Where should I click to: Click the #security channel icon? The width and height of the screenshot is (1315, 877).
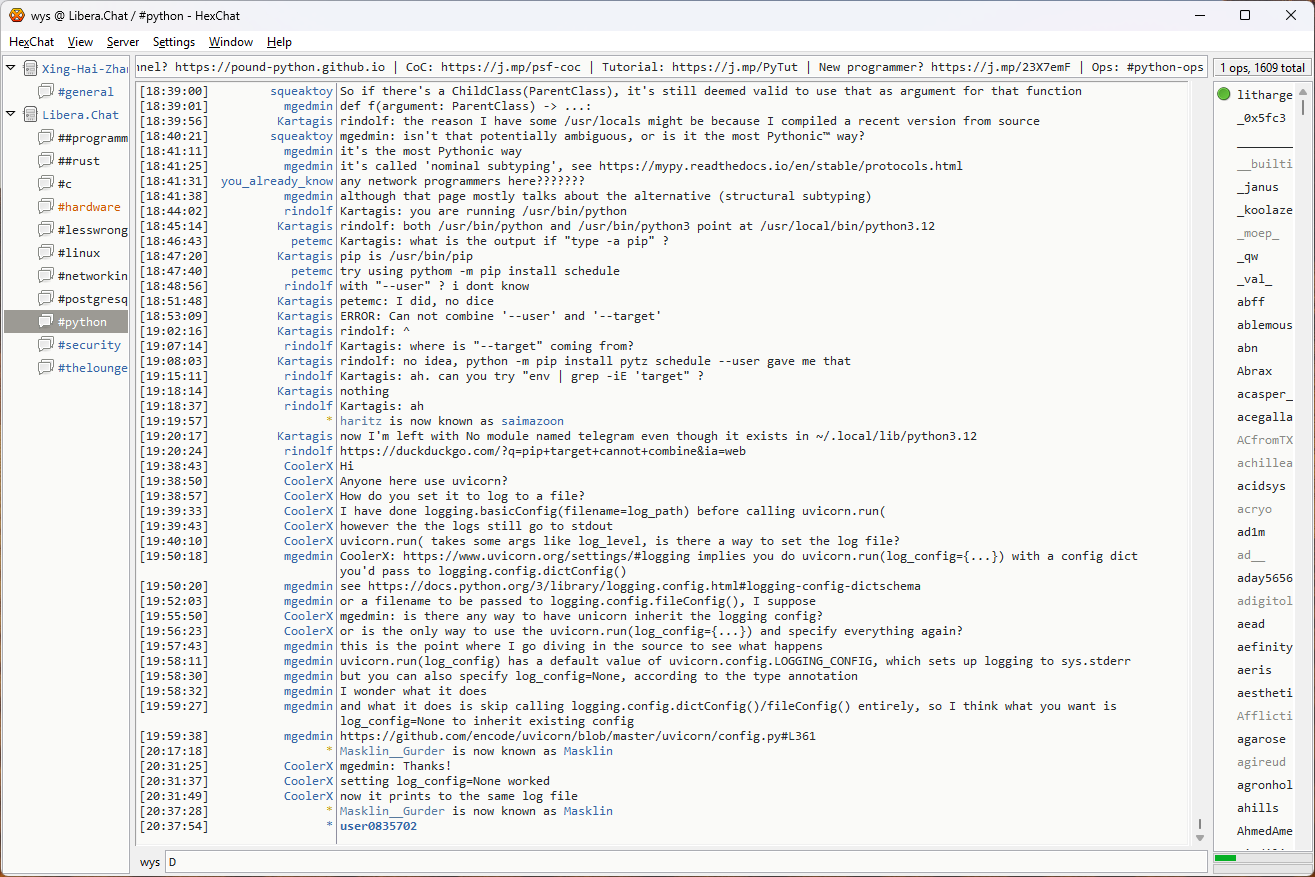point(46,344)
